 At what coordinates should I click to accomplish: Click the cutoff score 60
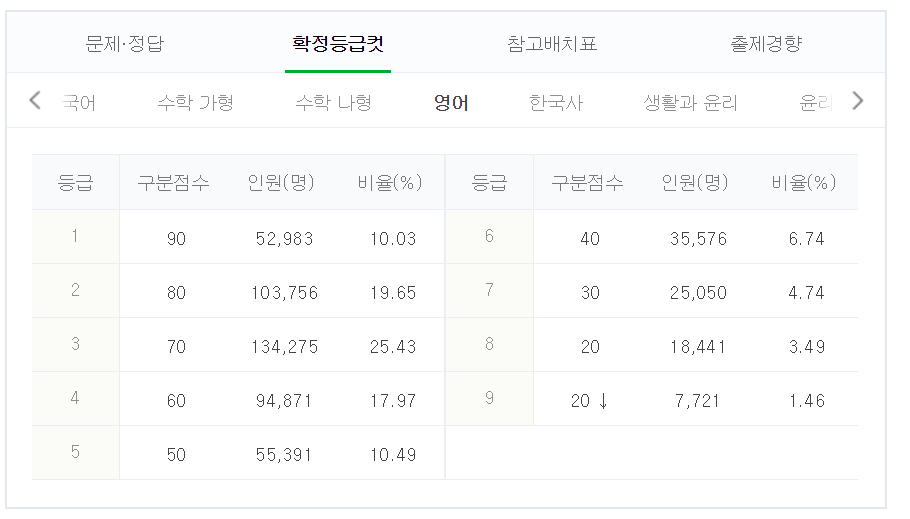point(176,401)
